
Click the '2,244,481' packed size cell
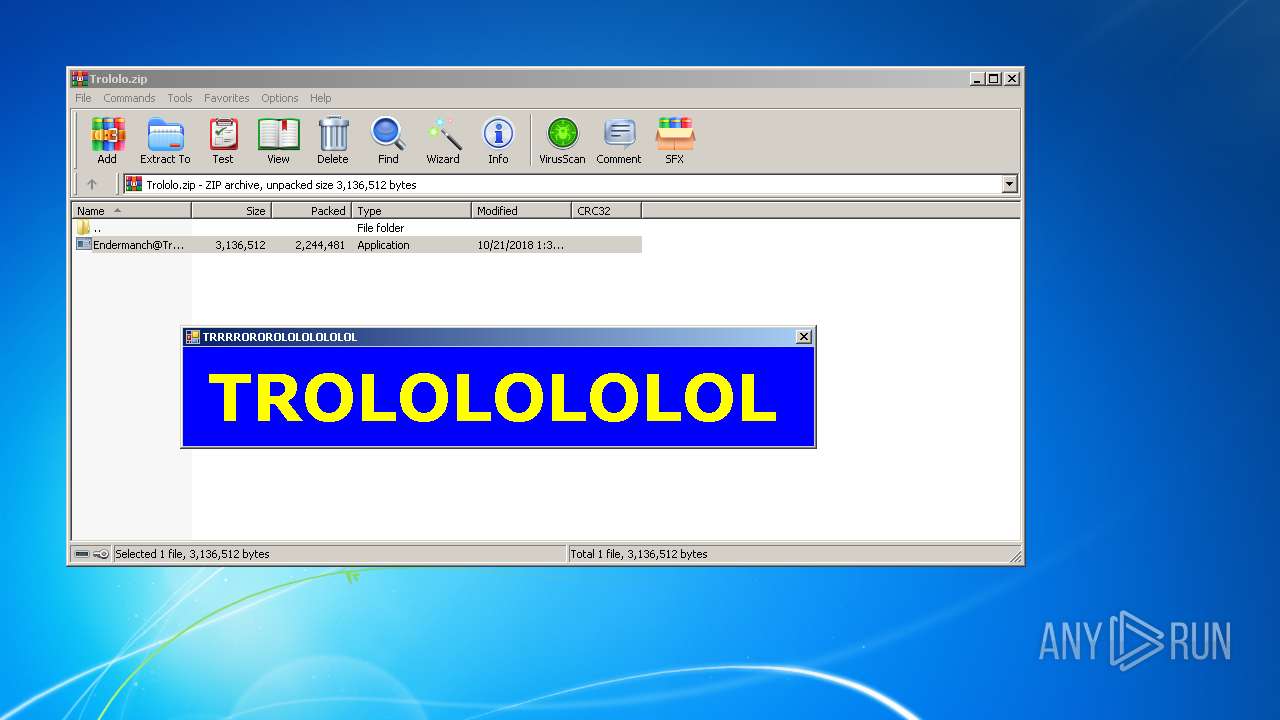(x=320, y=245)
